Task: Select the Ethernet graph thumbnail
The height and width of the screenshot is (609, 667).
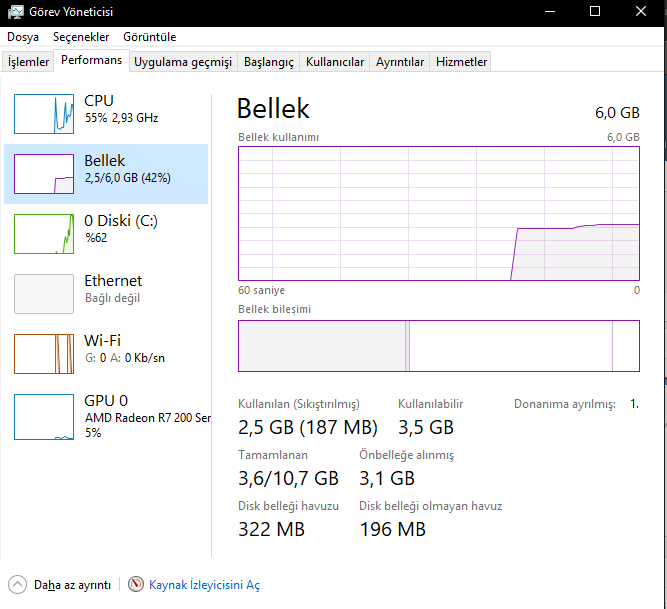Action: [x=44, y=294]
